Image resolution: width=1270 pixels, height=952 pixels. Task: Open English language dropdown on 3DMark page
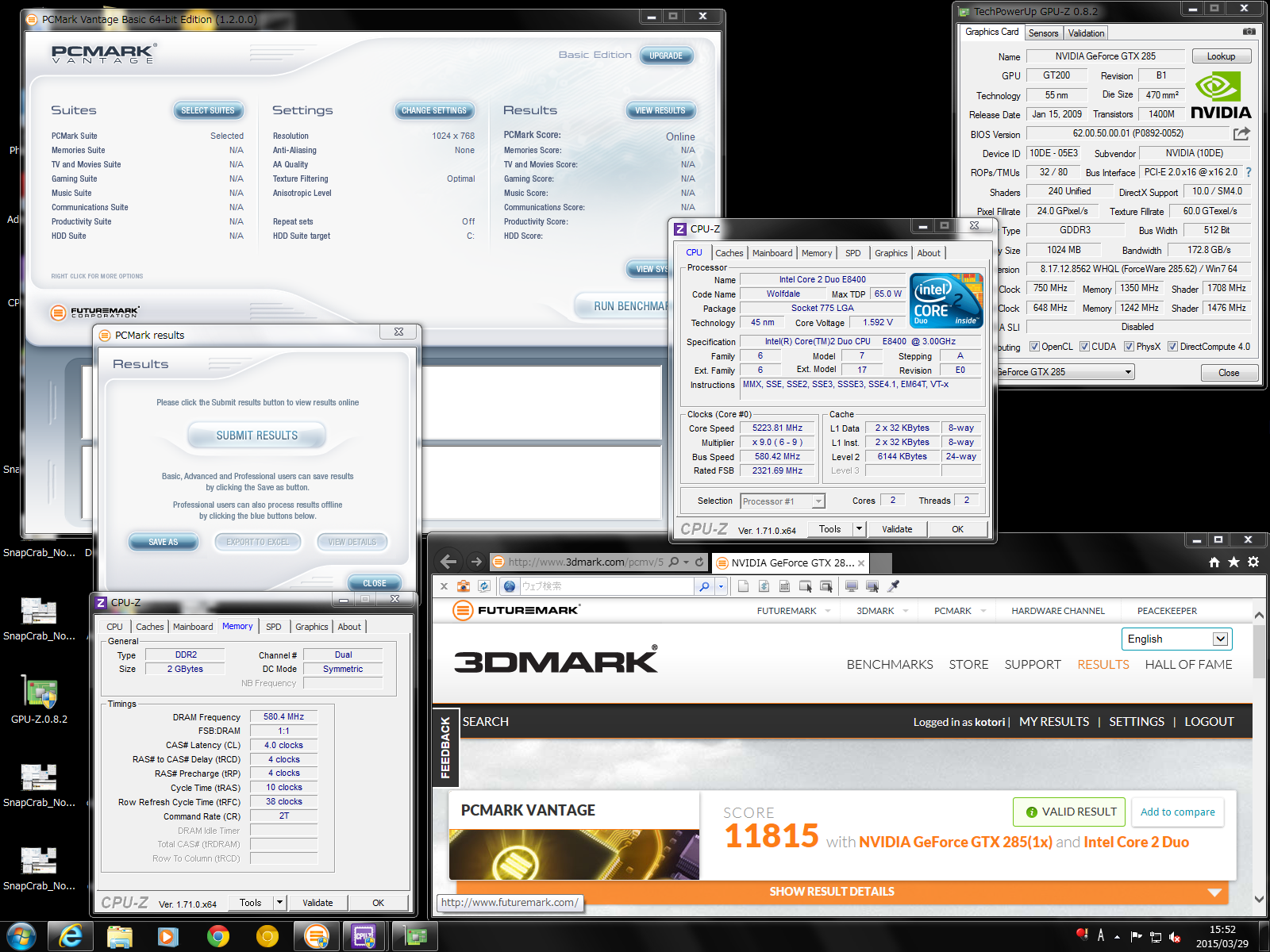click(1221, 639)
